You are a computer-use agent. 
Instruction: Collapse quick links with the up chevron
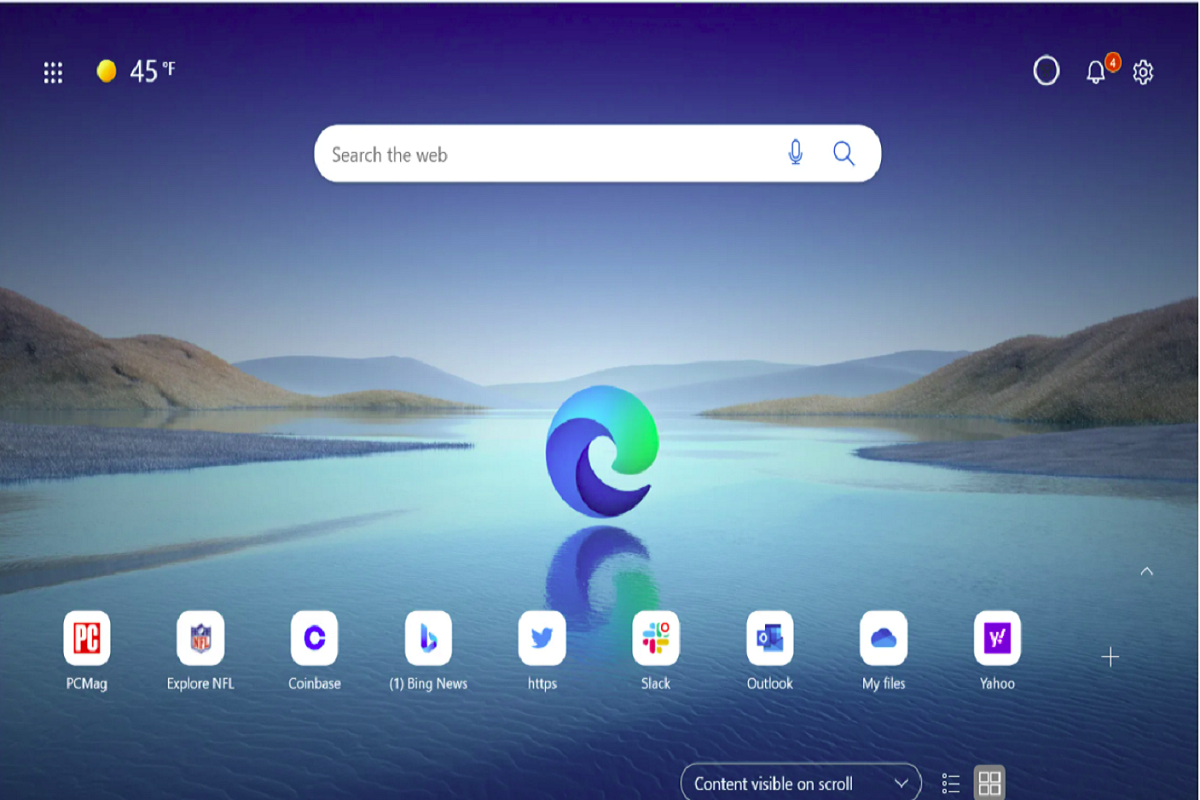point(1147,571)
